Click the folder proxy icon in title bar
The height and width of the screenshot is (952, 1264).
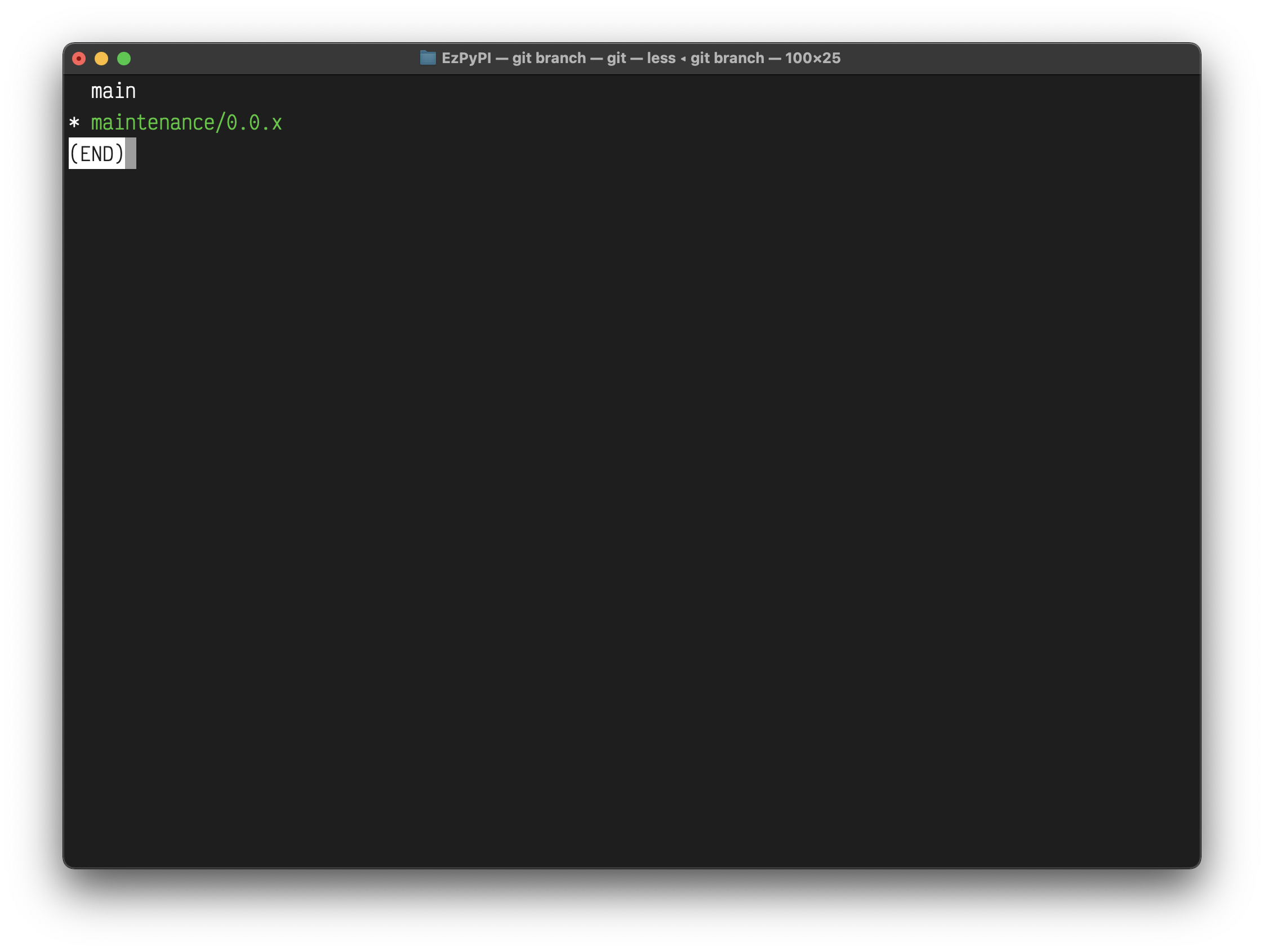(428, 58)
